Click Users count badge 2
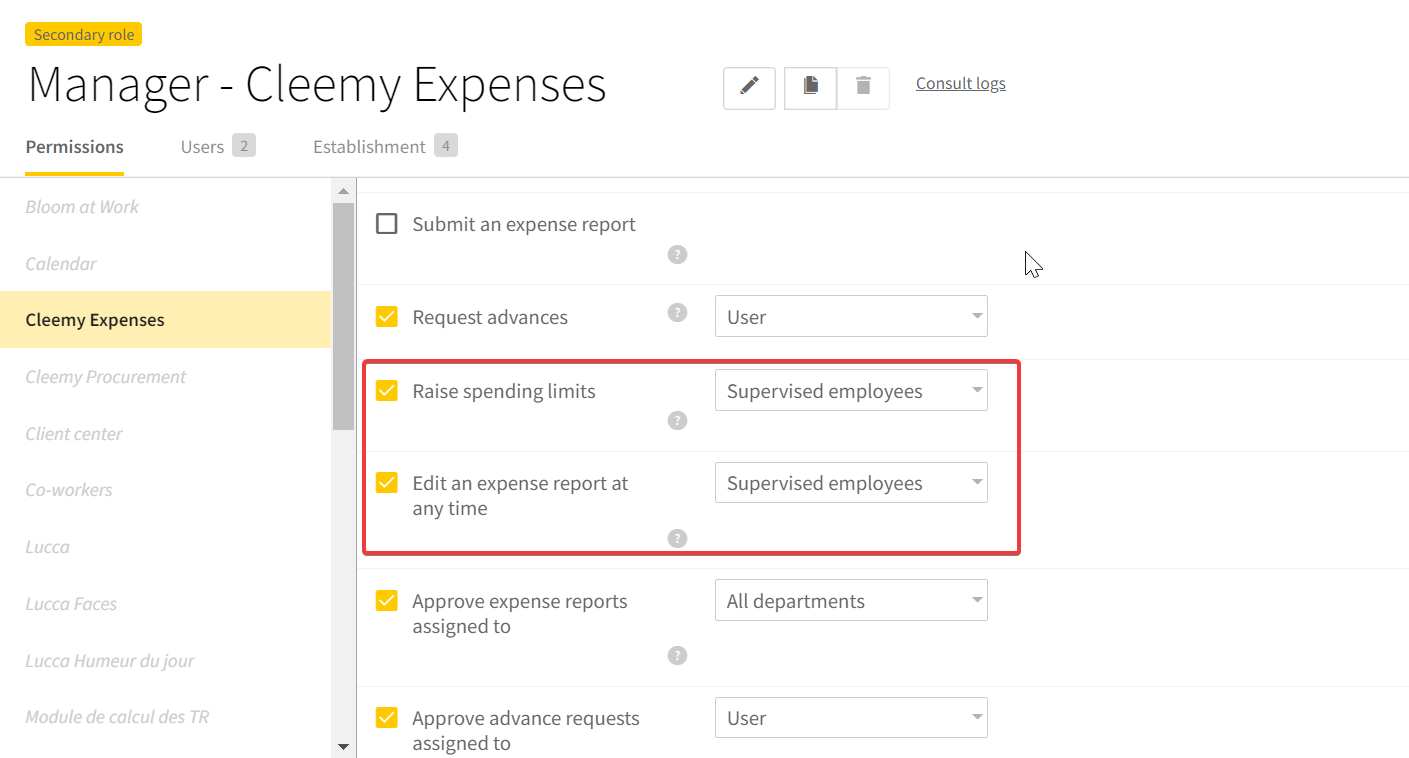This screenshot has width=1409, height=758. point(244,146)
